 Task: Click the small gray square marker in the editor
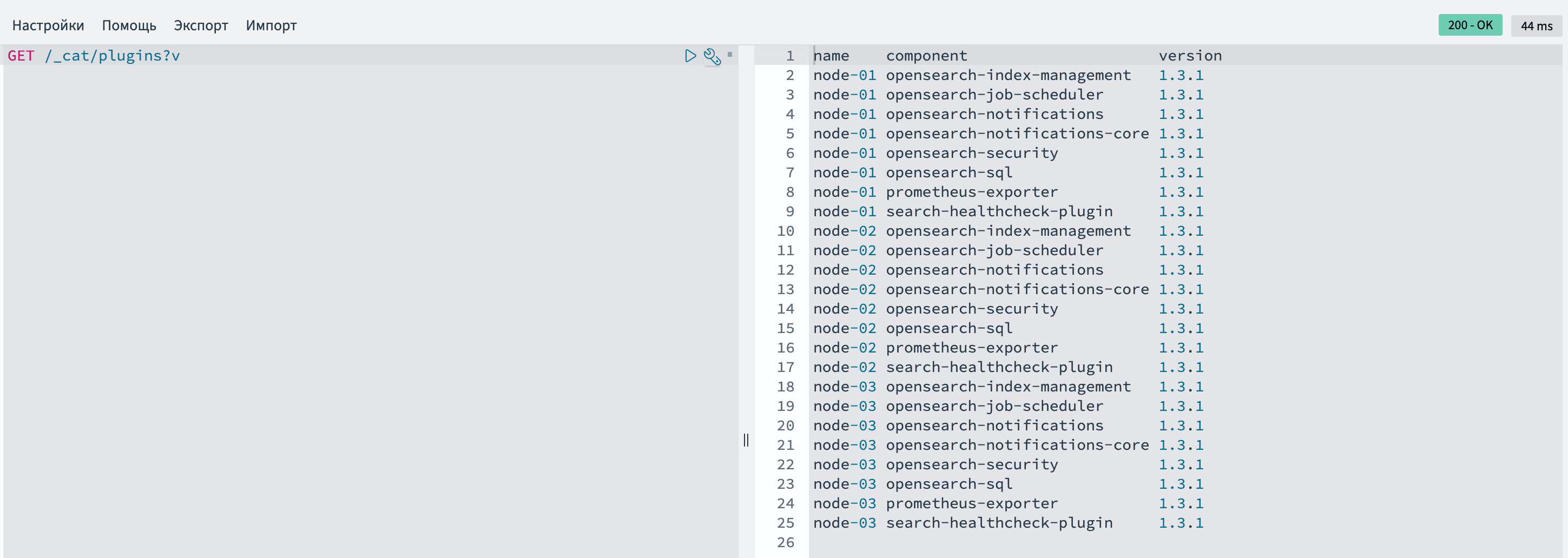pos(730,55)
